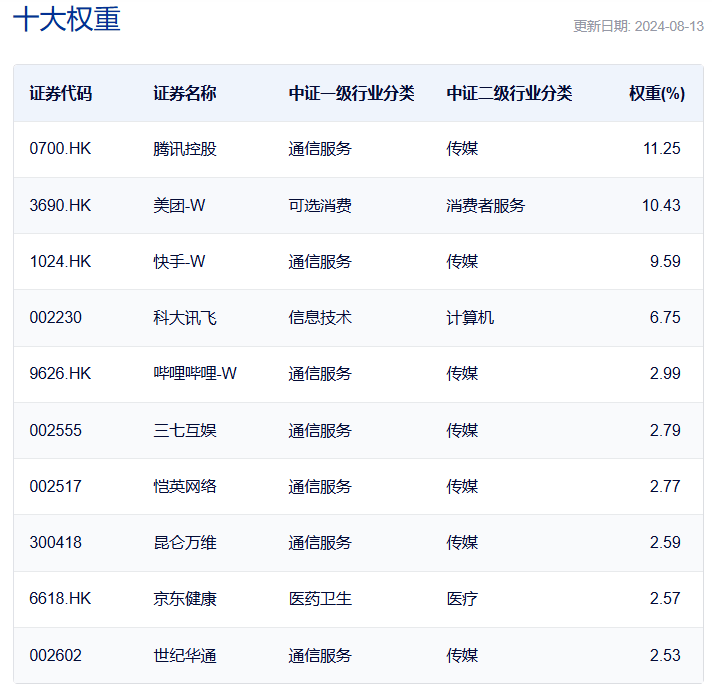This screenshot has height=695, width=712.
Task: Click the update date 2024-08-13
Action: [x=669, y=26]
